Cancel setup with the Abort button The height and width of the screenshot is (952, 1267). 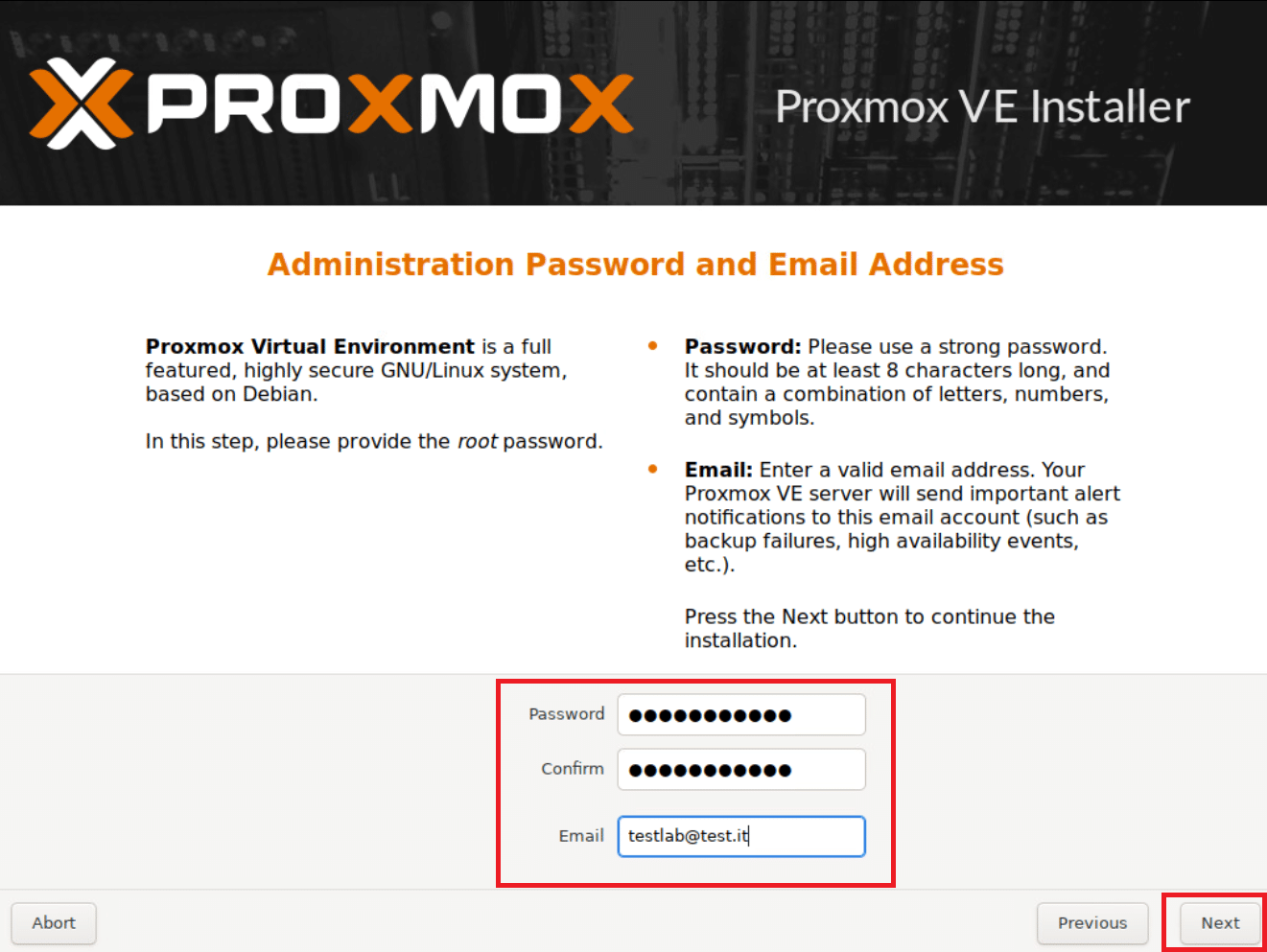[x=54, y=923]
